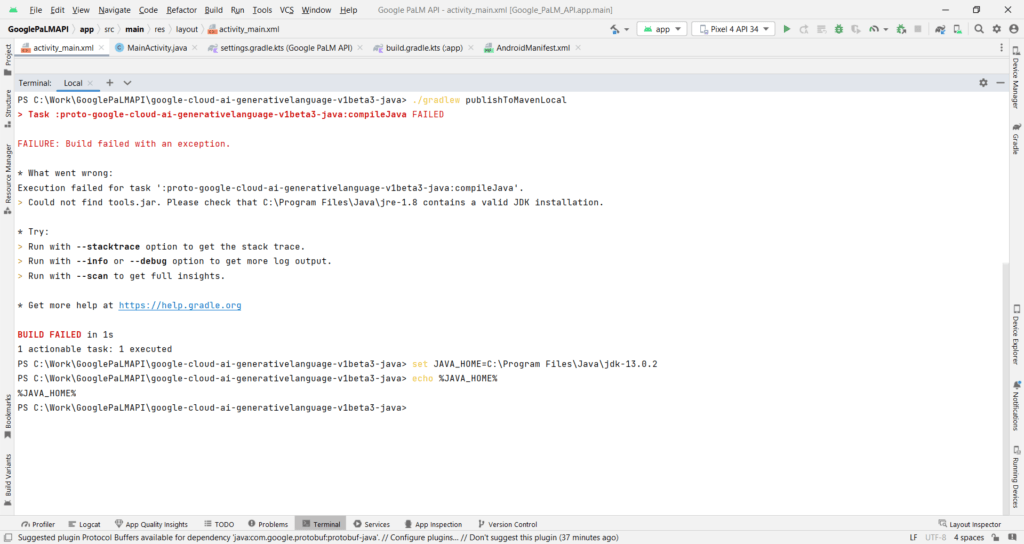1024x544 pixels.
Task: Open Device Manager icon in top toolbar
Action: [x=957, y=29]
